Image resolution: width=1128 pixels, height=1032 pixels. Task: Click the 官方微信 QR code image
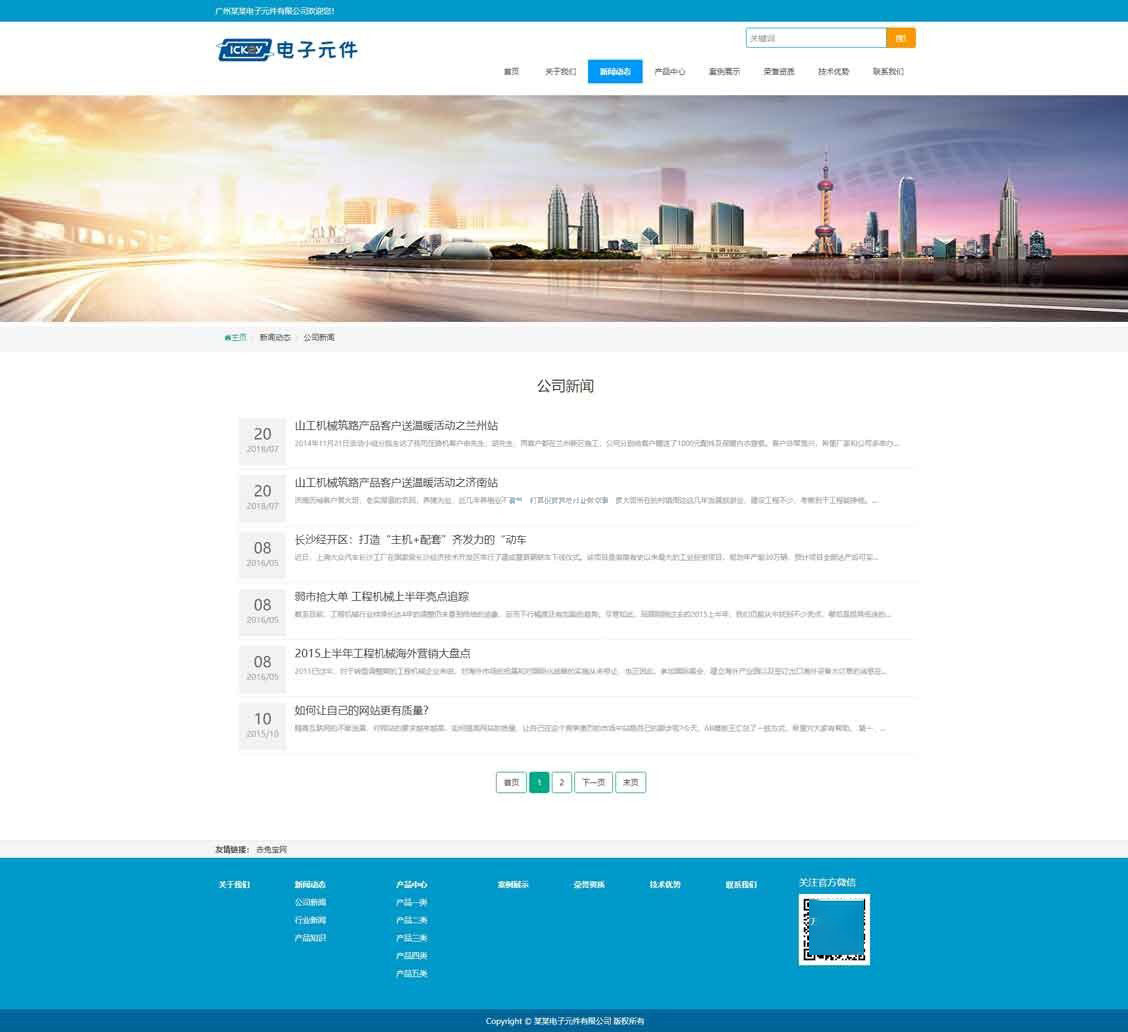point(834,929)
